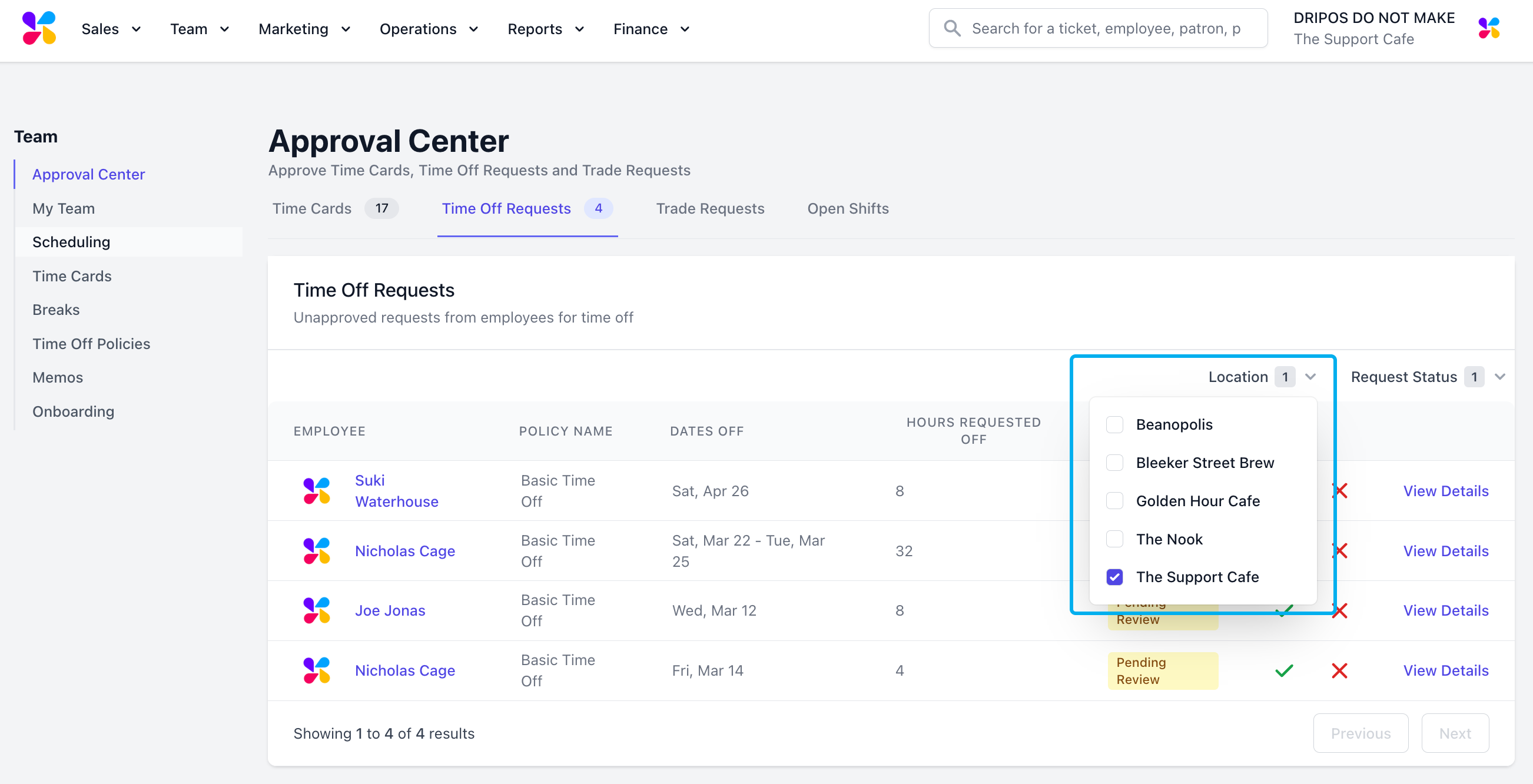This screenshot has width=1533, height=784.
Task: Click the search input field
Action: pyautogui.click(x=1107, y=28)
